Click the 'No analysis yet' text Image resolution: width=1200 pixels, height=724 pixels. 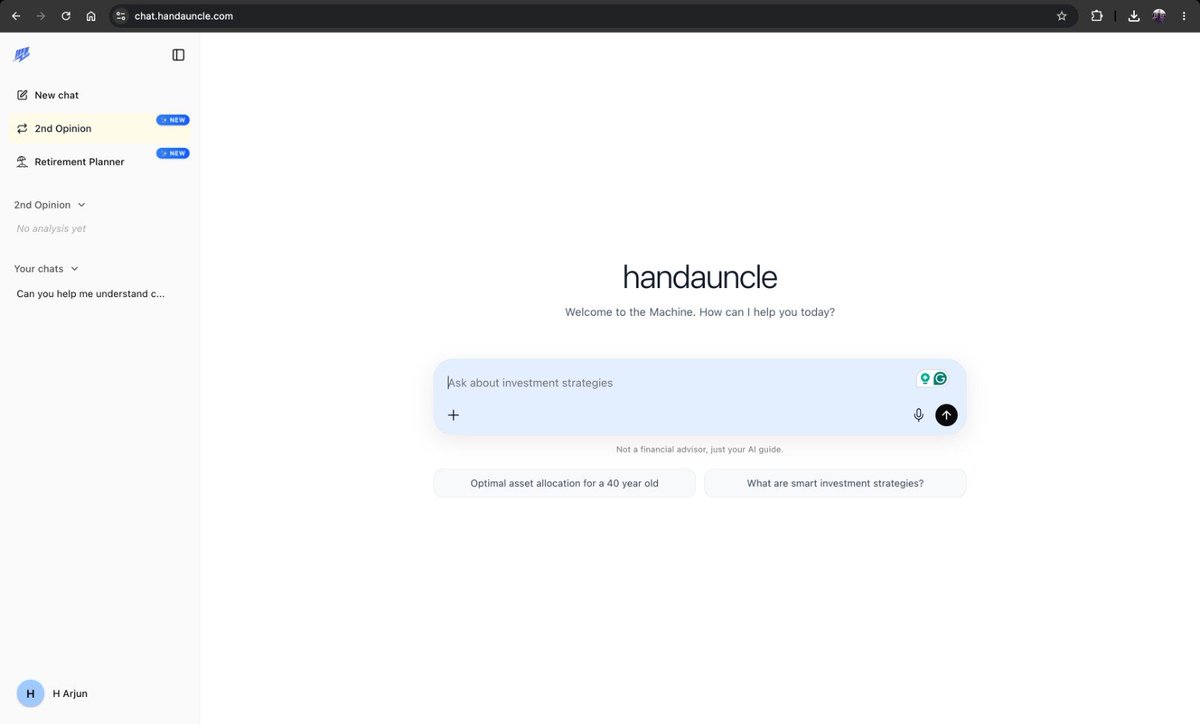coord(51,229)
